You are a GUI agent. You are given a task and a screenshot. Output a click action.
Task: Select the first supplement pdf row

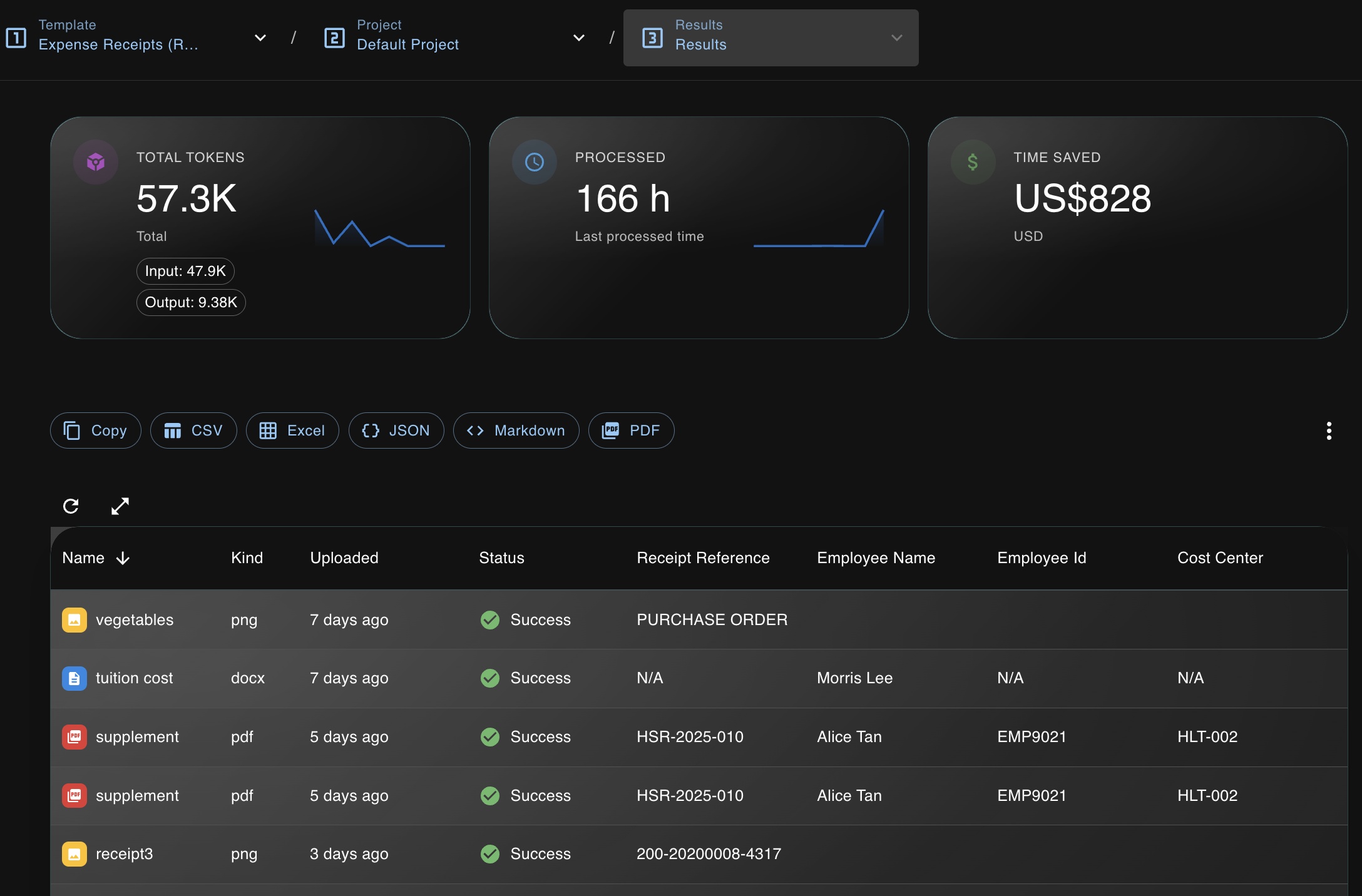137,737
